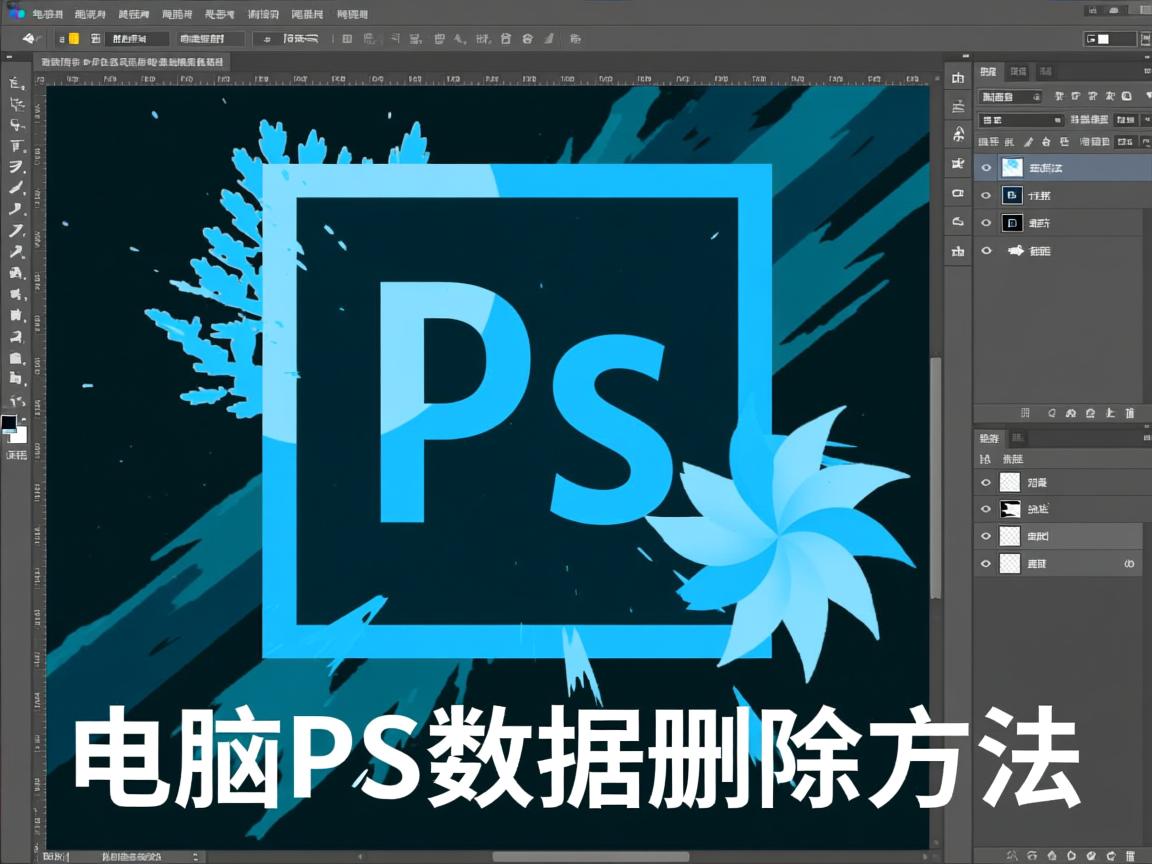Toggle the eye icon on the bottom layer row
1152x864 pixels.
pyautogui.click(x=986, y=251)
